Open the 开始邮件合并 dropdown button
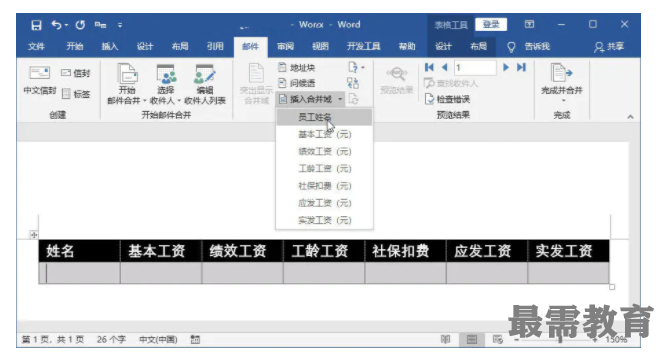 tap(127, 84)
